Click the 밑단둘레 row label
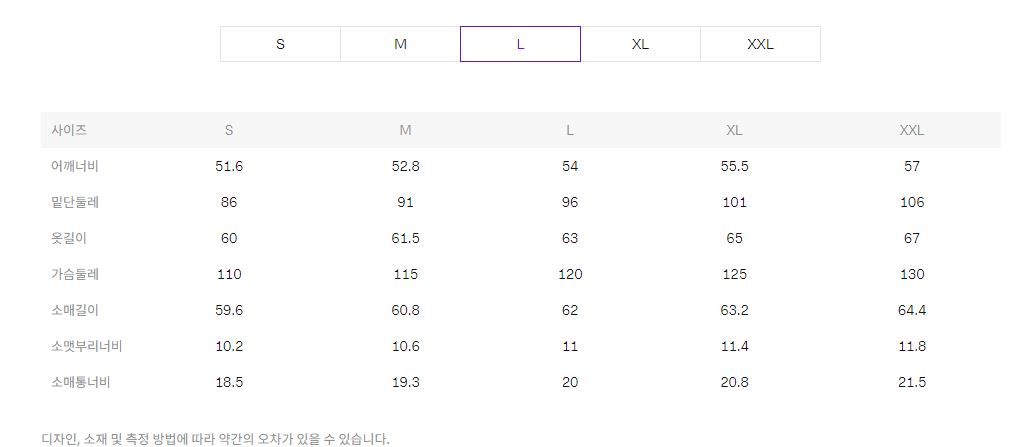 click(x=75, y=202)
